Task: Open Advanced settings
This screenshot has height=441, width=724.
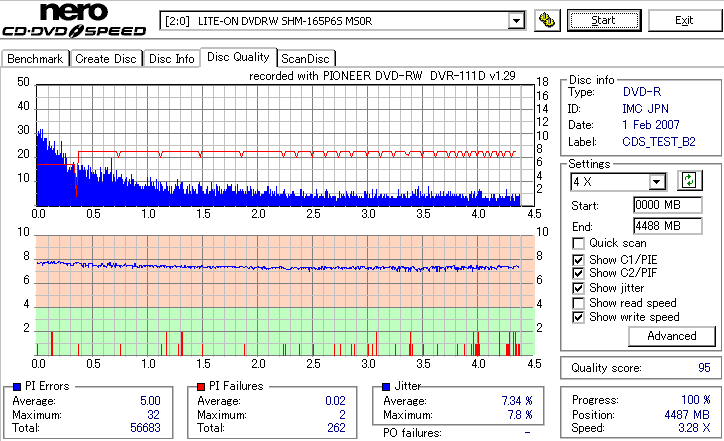Action: [x=672, y=336]
